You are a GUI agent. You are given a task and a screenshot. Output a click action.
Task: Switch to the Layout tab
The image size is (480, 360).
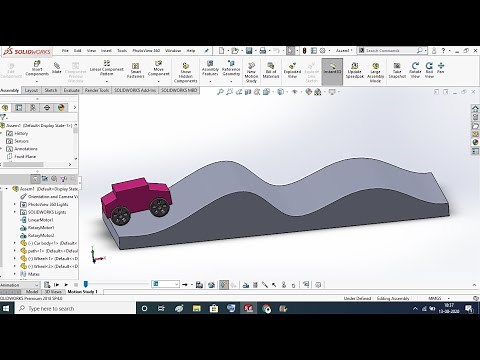coord(31,90)
